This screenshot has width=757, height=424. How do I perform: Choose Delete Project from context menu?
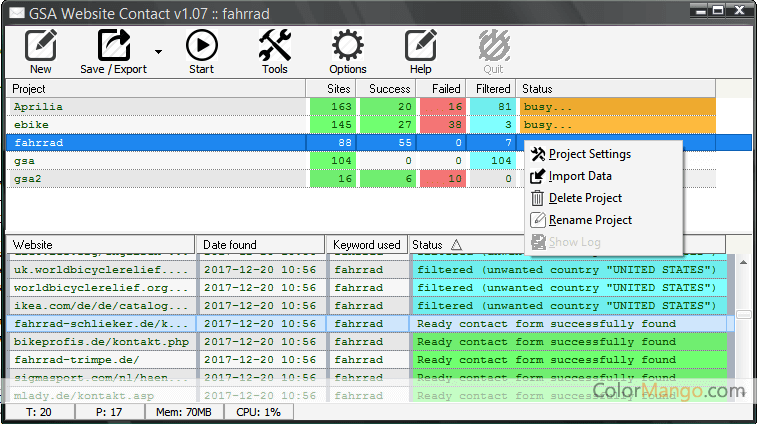point(603,198)
